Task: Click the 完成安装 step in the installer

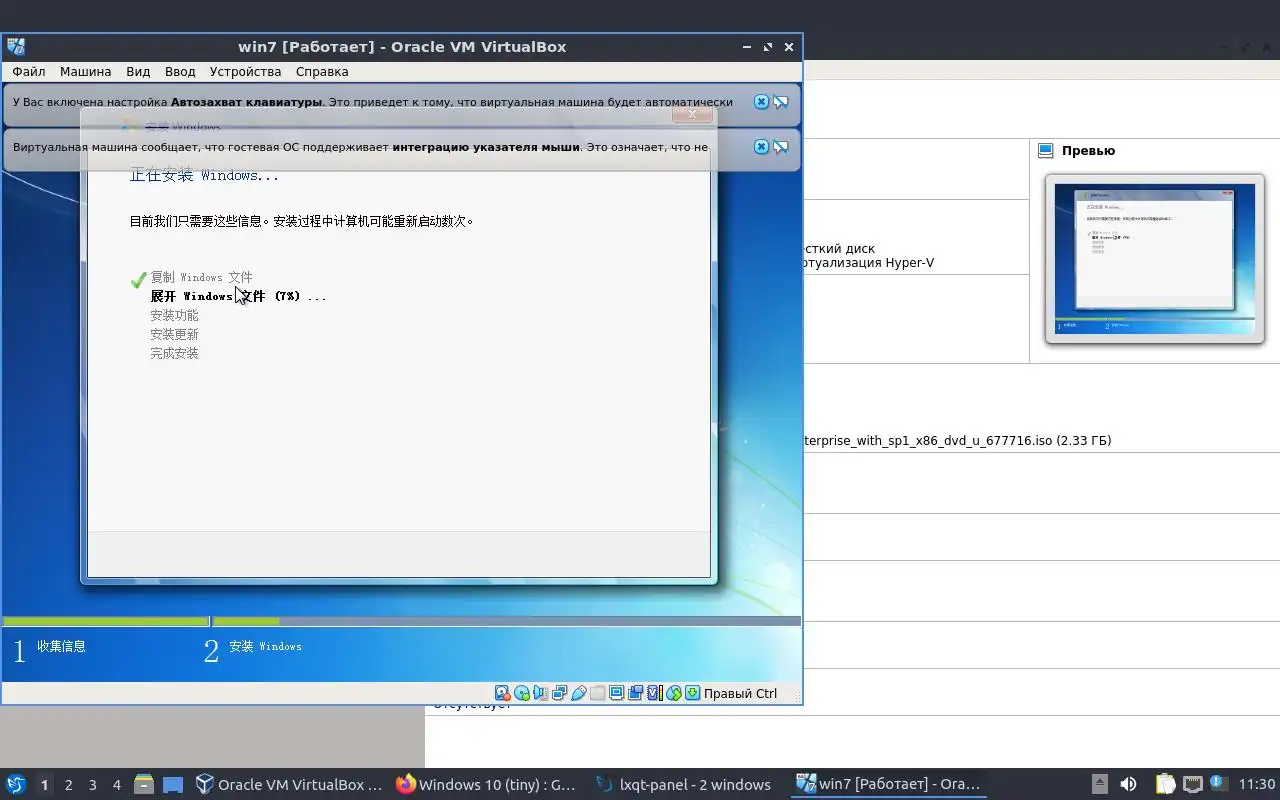Action: pyautogui.click(x=174, y=353)
